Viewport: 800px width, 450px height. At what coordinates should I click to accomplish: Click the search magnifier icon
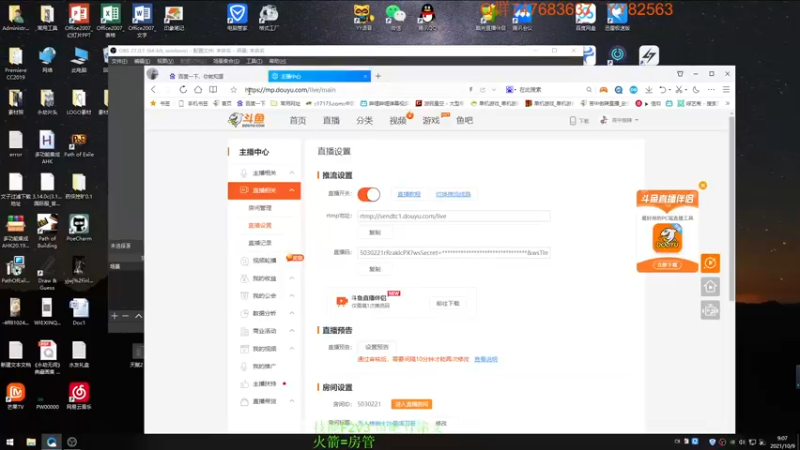(x=589, y=90)
